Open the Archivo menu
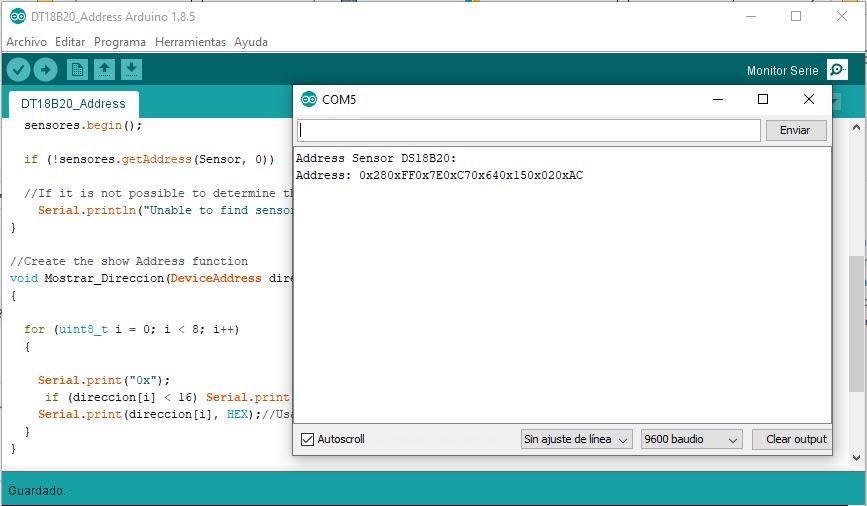Image resolution: width=867 pixels, height=506 pixels. click(26, 42)
